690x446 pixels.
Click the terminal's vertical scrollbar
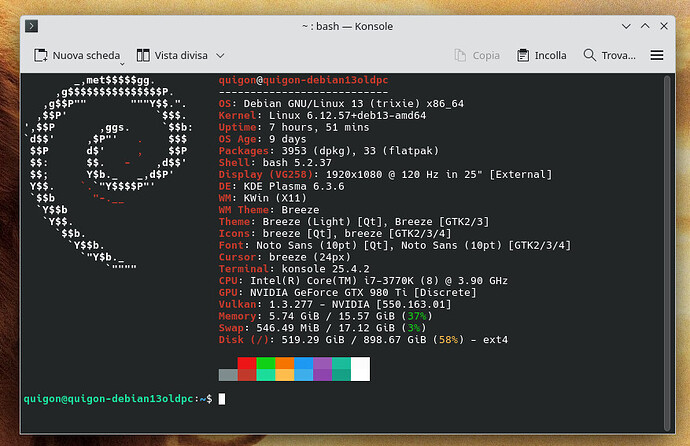tap(668, 253)
